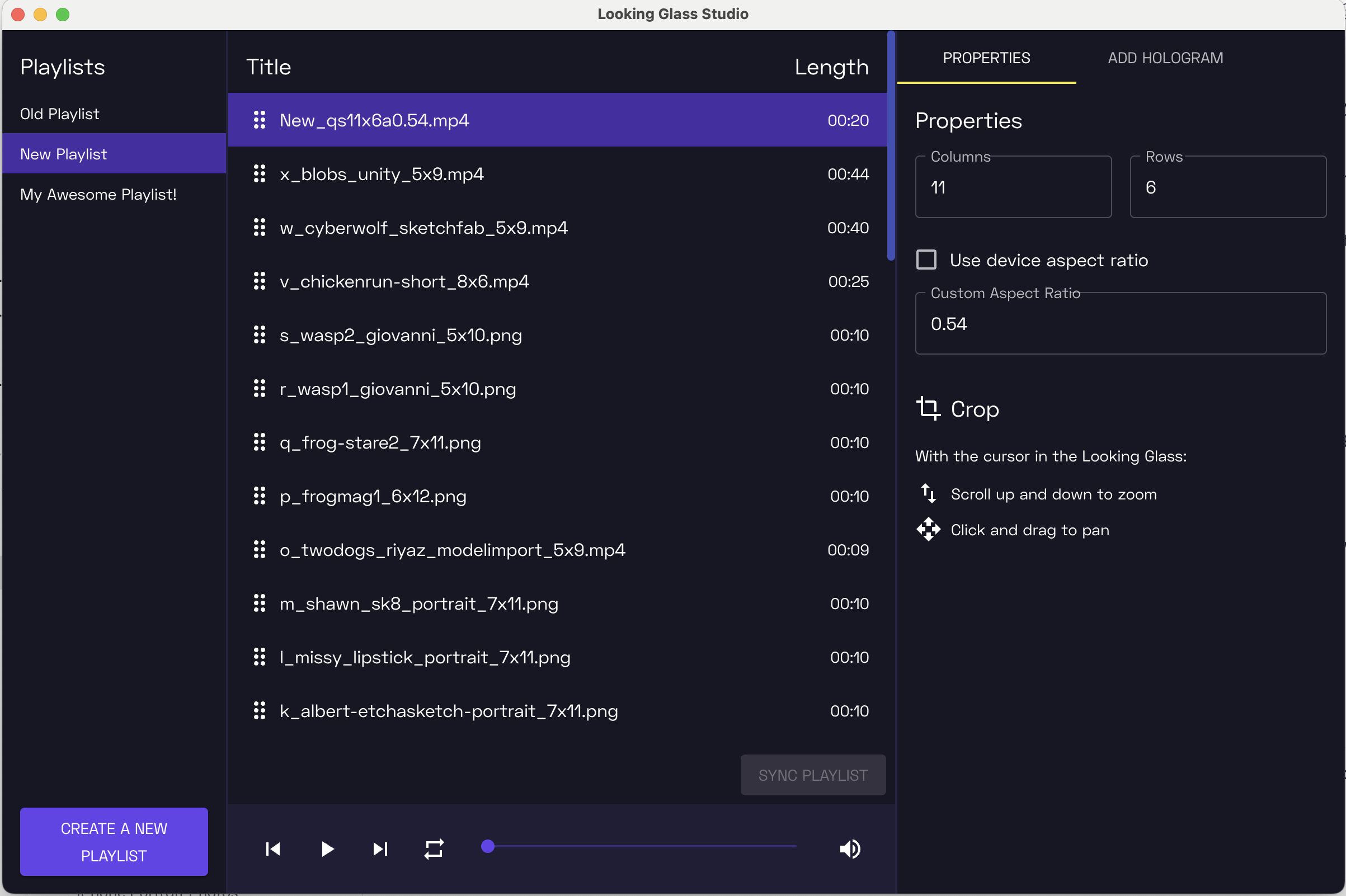
Task: Click drag handle of New_qs11x6a0.54.mp4
Action: click(x=260, y=120)
